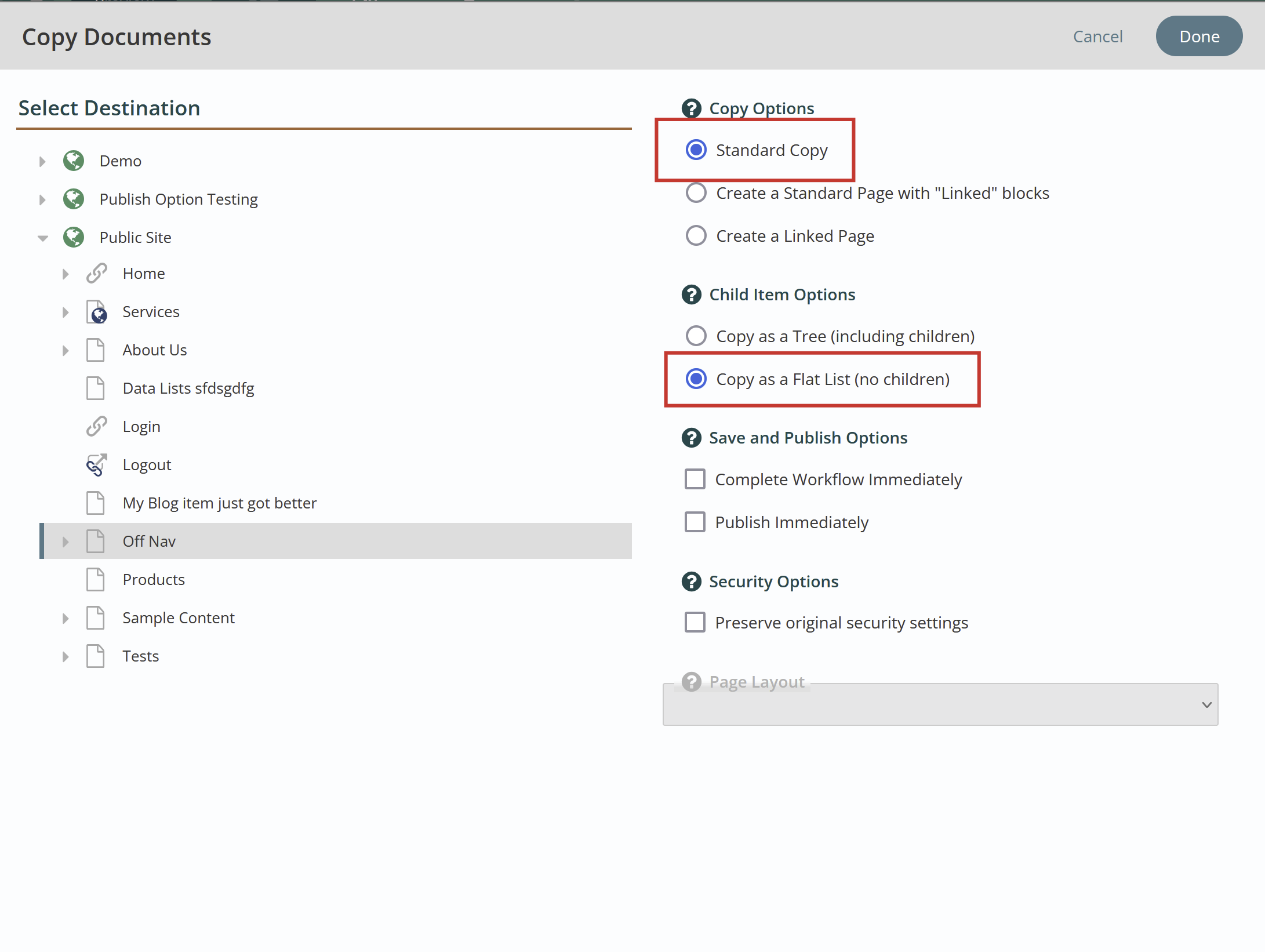
Task: Click the Publish Option Testing globe icon
Action: click(x=74, y=199)
